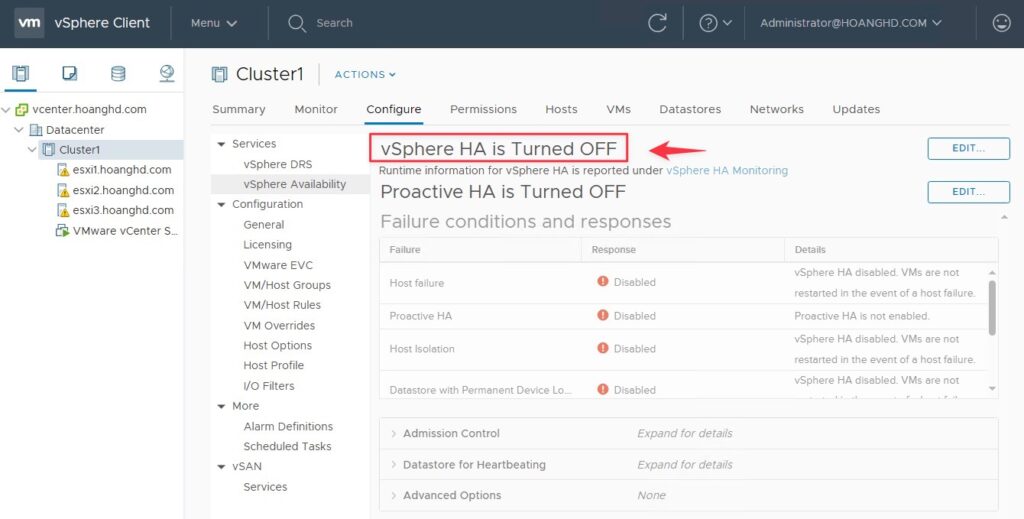Switch to the Hosts tab
1024x519 pixels.
tap(561, 110)
